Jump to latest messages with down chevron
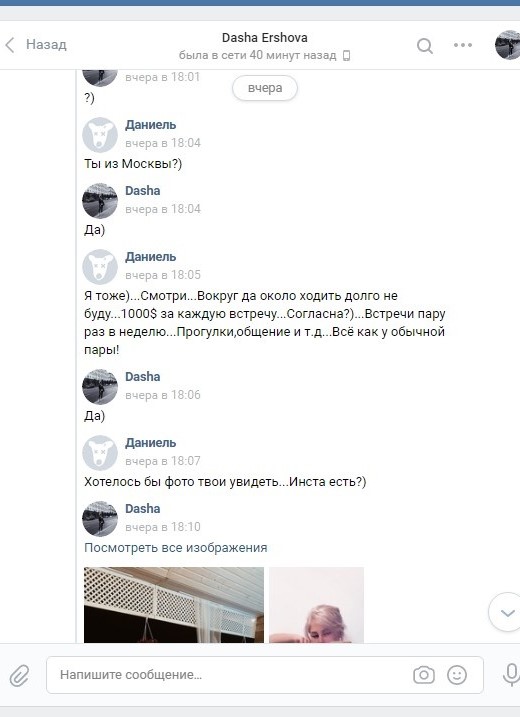Image resolution: width=520 pixels, height=717 pixels. click(x=507, y=612)
